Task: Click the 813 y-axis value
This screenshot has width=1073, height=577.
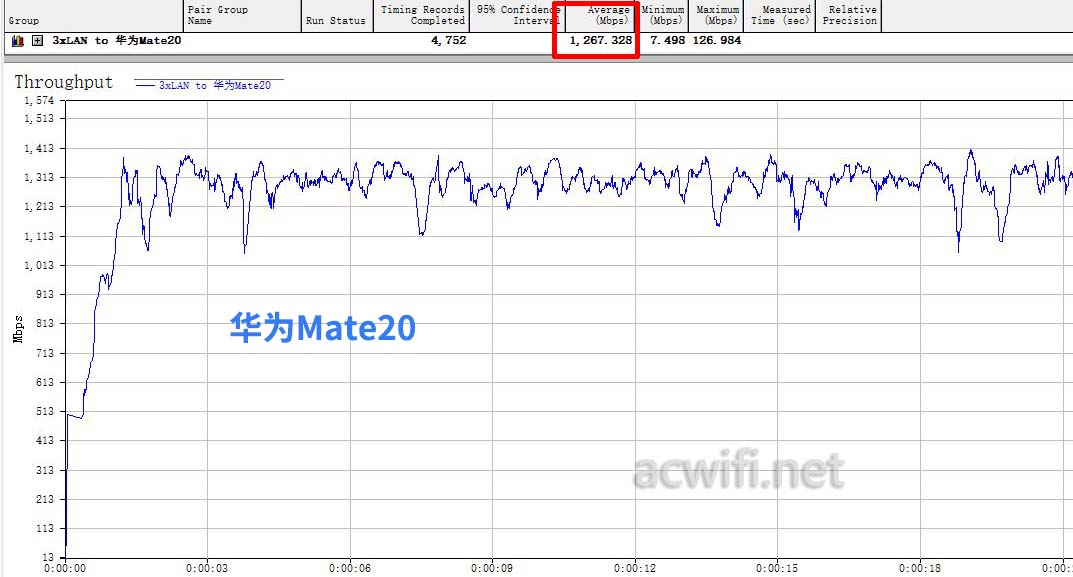Action: pos(44,323)
